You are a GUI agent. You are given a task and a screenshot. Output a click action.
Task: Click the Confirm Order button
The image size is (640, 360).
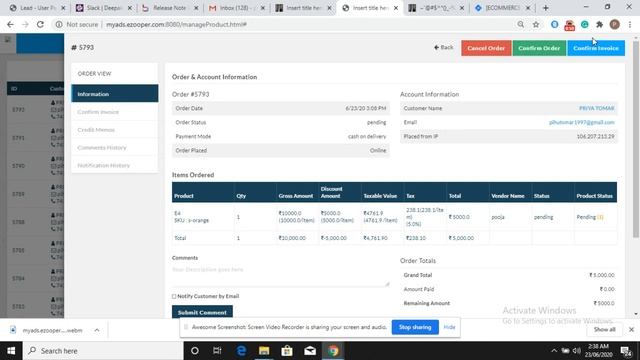[539, 48]
